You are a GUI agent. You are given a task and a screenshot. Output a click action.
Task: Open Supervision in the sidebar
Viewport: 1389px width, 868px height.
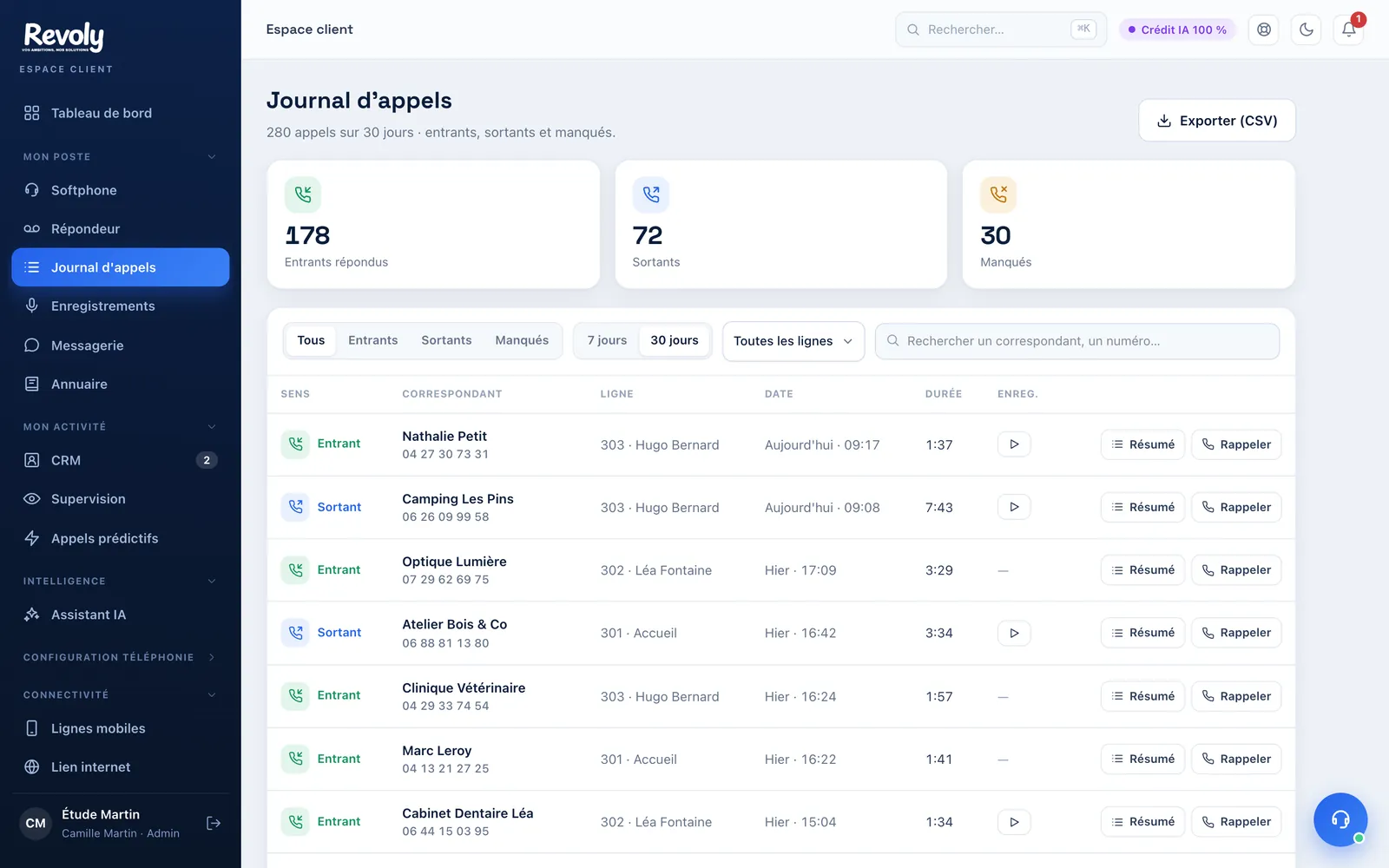point(121,499)
